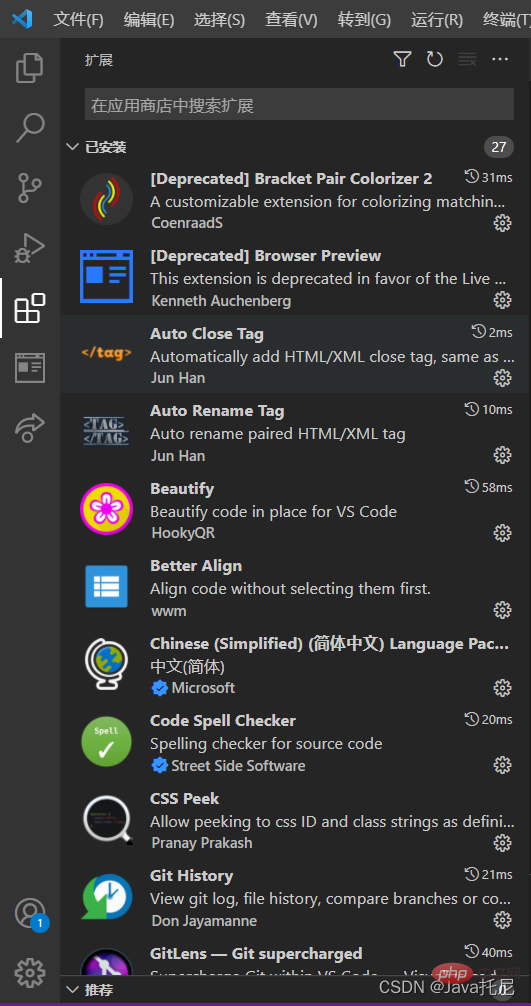Open the Explorer view in activity bar
Image resolution: width=531 pixels, height=1006 pixels.
pos(30,69)
